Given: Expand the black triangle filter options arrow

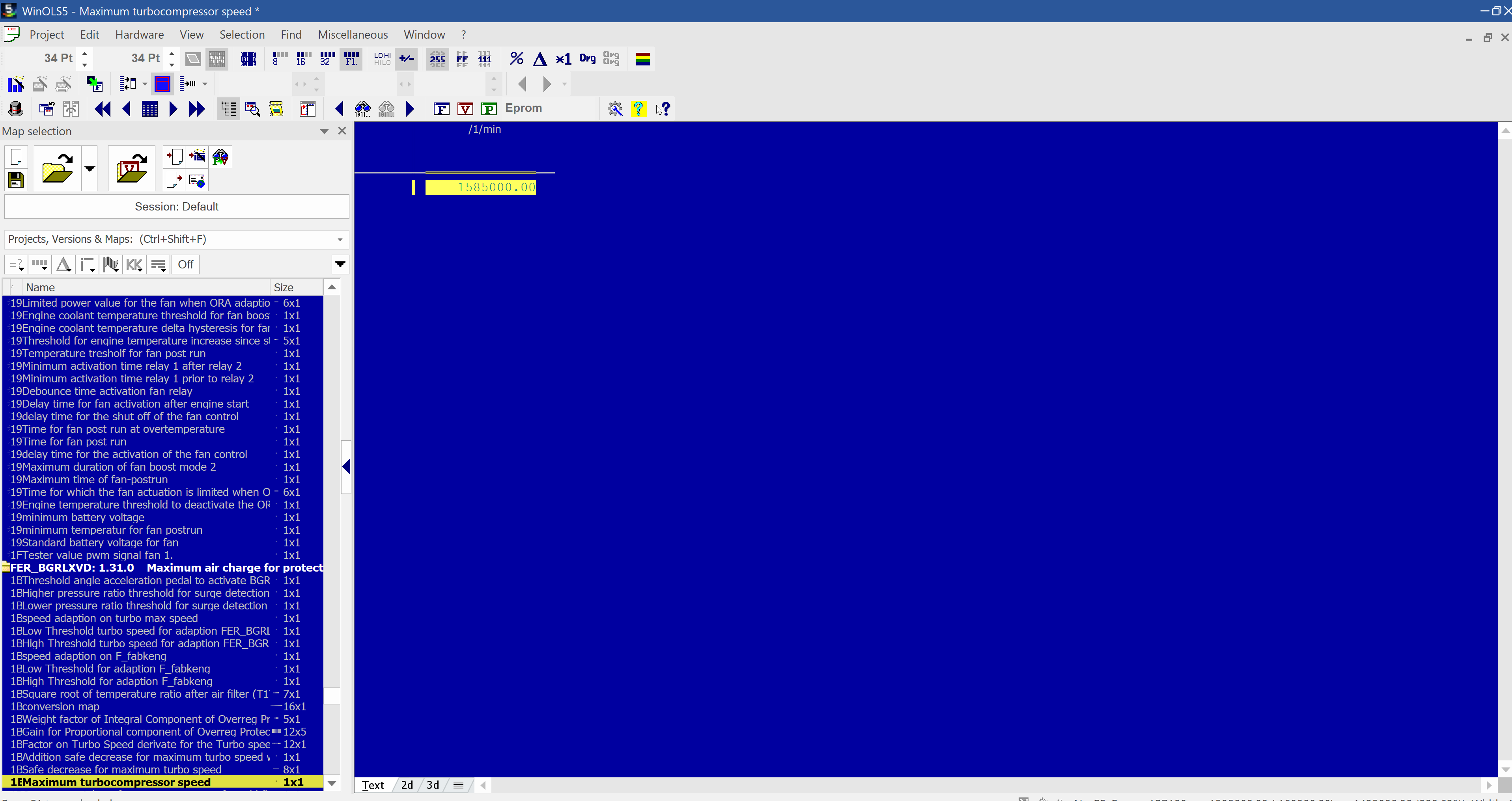Looking at the screenshot, I should pos(340,265).
